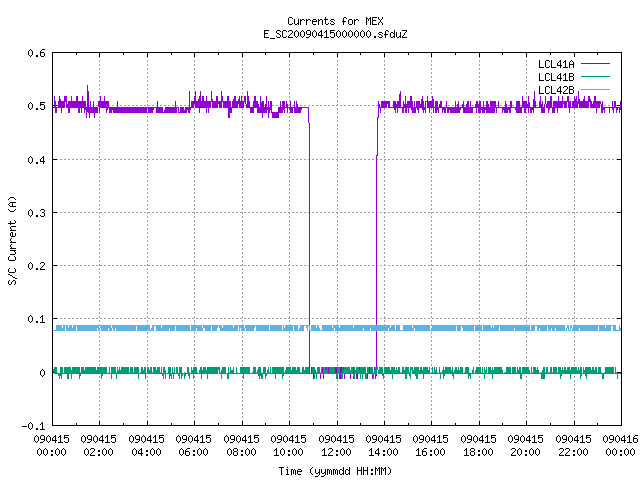Click the 090415 16:00 x-axis label
The height and width of the screenshot is (480, 640).
[x=431, y=445]
